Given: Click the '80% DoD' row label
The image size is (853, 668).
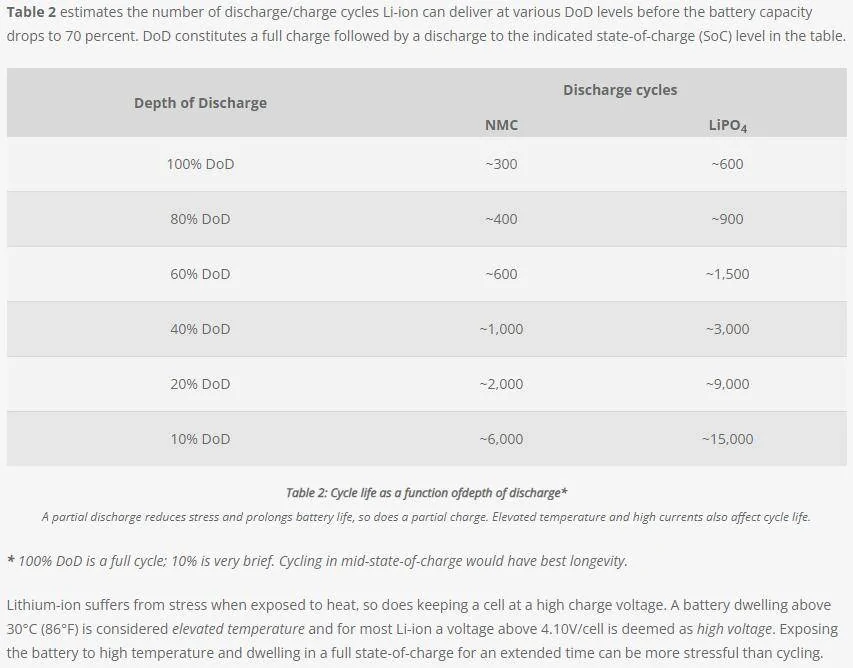Looking at the screenshot, I should point(200,219).
